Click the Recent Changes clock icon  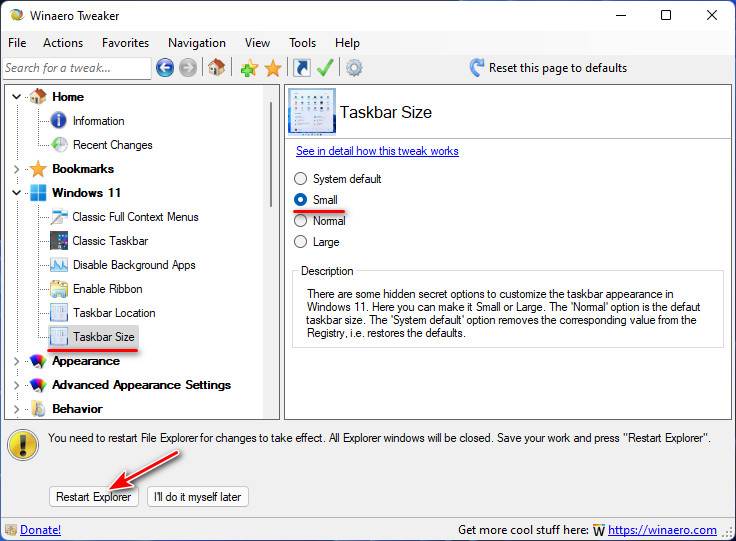[59, 145]
